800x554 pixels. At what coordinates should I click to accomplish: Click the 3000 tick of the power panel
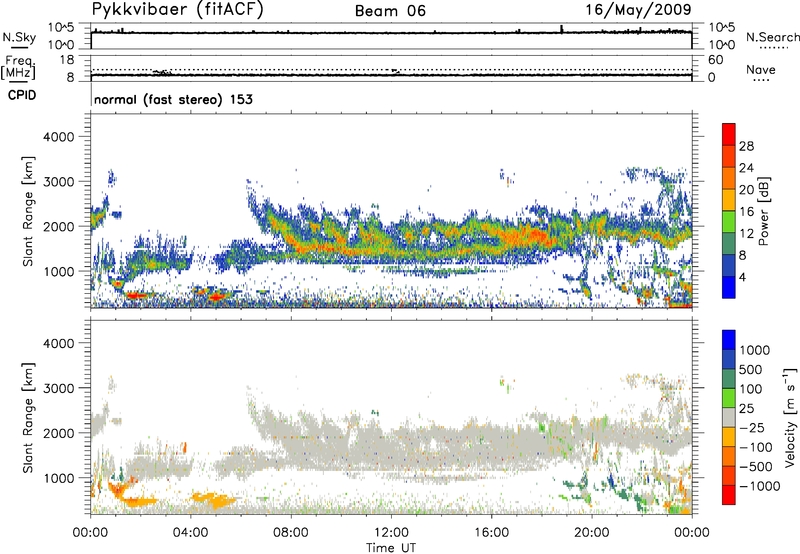click(x=59, y=182)
